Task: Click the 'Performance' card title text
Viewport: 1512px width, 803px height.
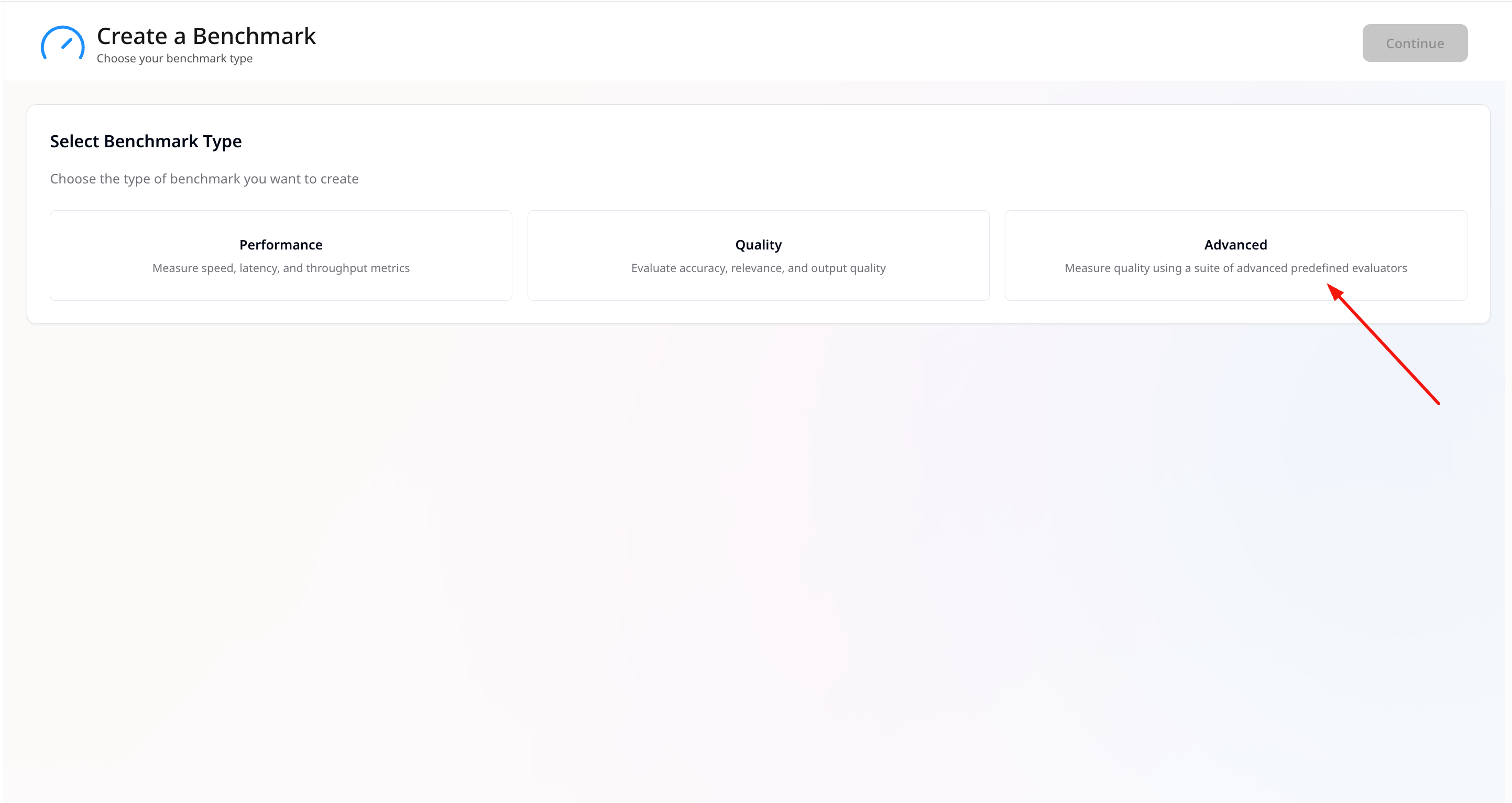Action: 281,244
